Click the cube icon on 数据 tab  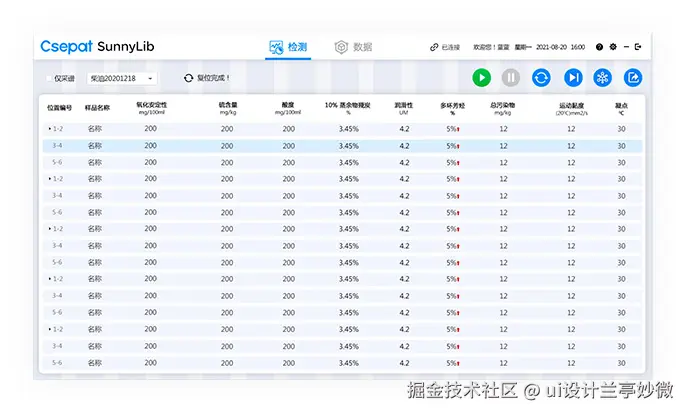pyautogui.click(x=341, y=47)
